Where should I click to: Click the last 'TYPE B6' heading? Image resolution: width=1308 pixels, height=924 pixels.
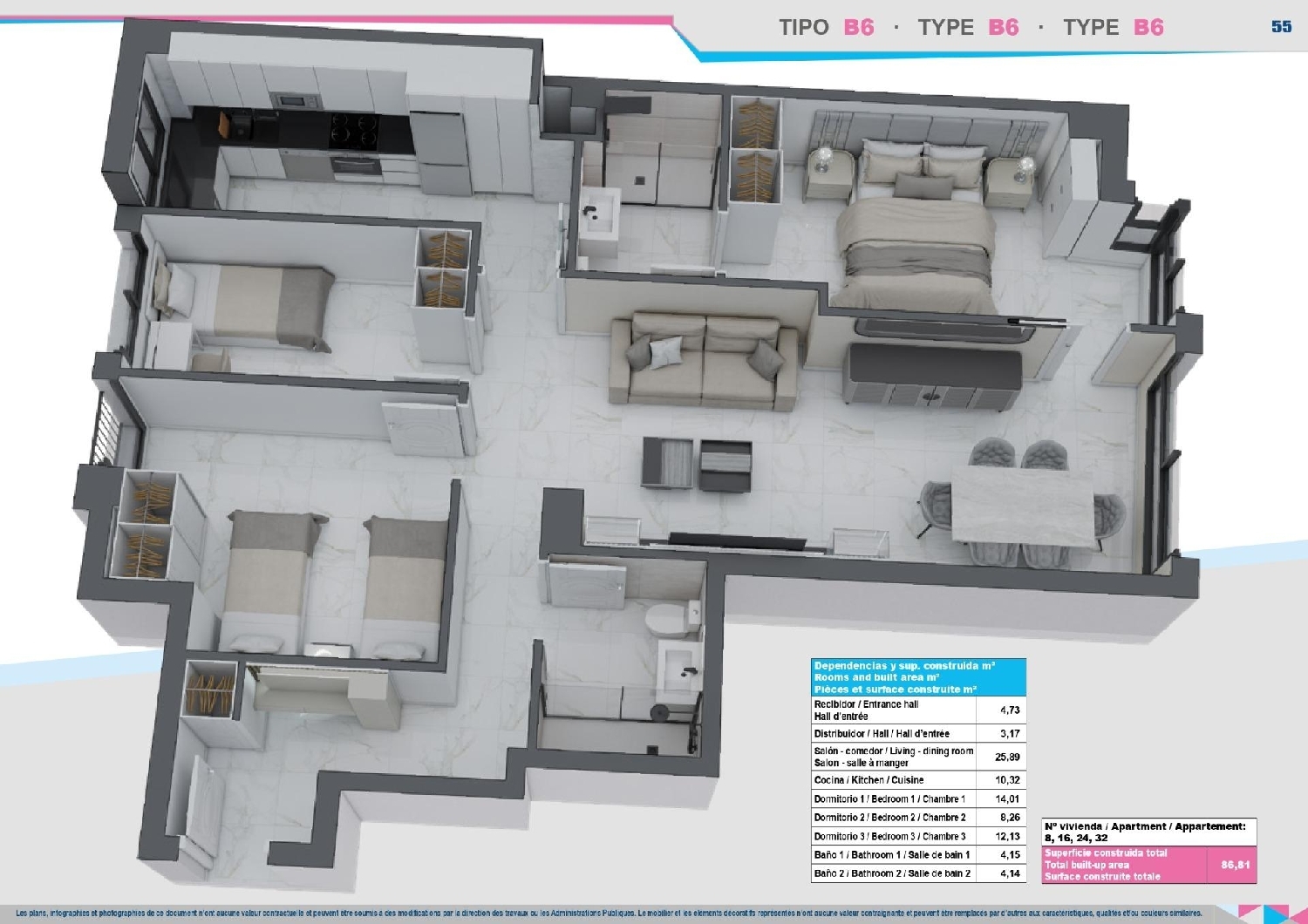(1113, 27)
